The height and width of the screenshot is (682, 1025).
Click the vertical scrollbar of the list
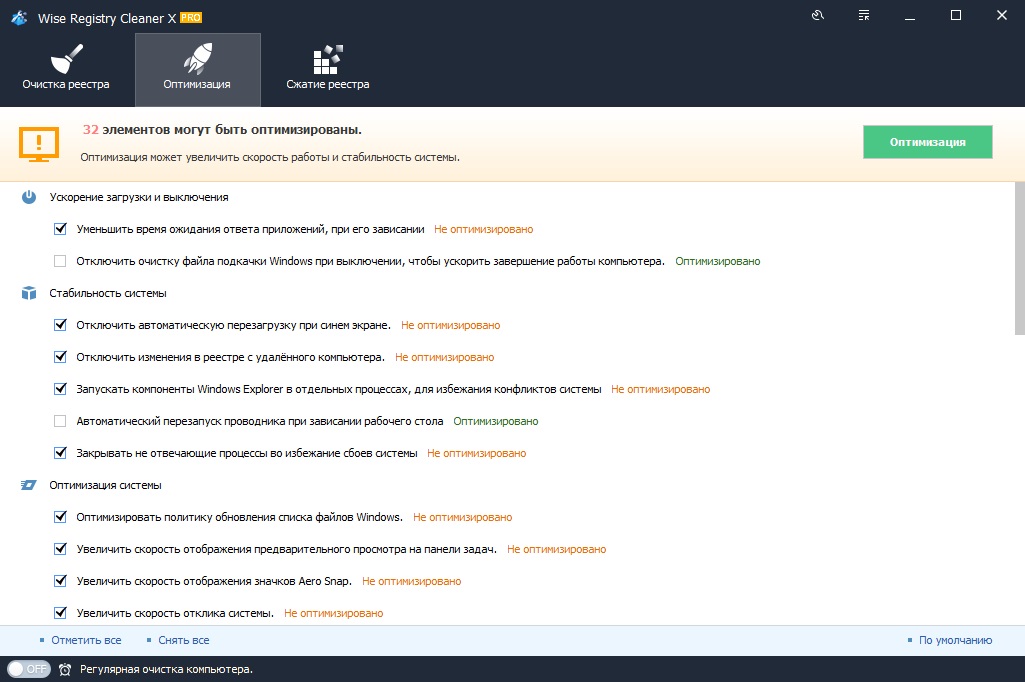click(x=1018, y=260)
